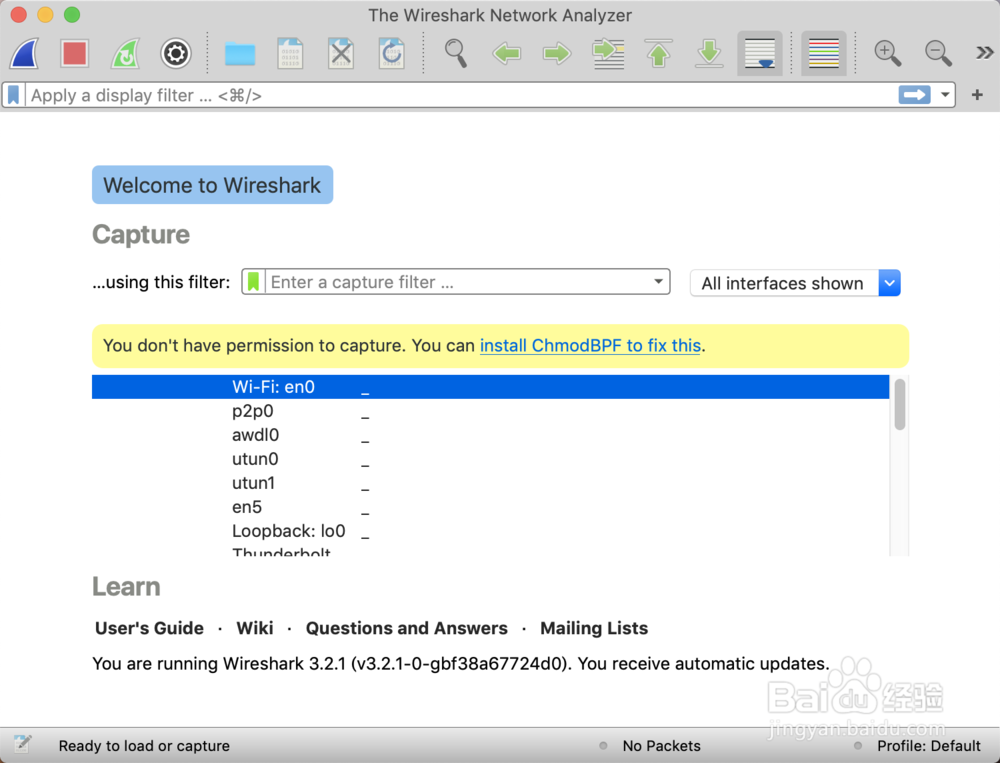Go to a specified packet
Image resolution: width=1000 pixels, height=763 pixels.
click(x=608, y=54)
